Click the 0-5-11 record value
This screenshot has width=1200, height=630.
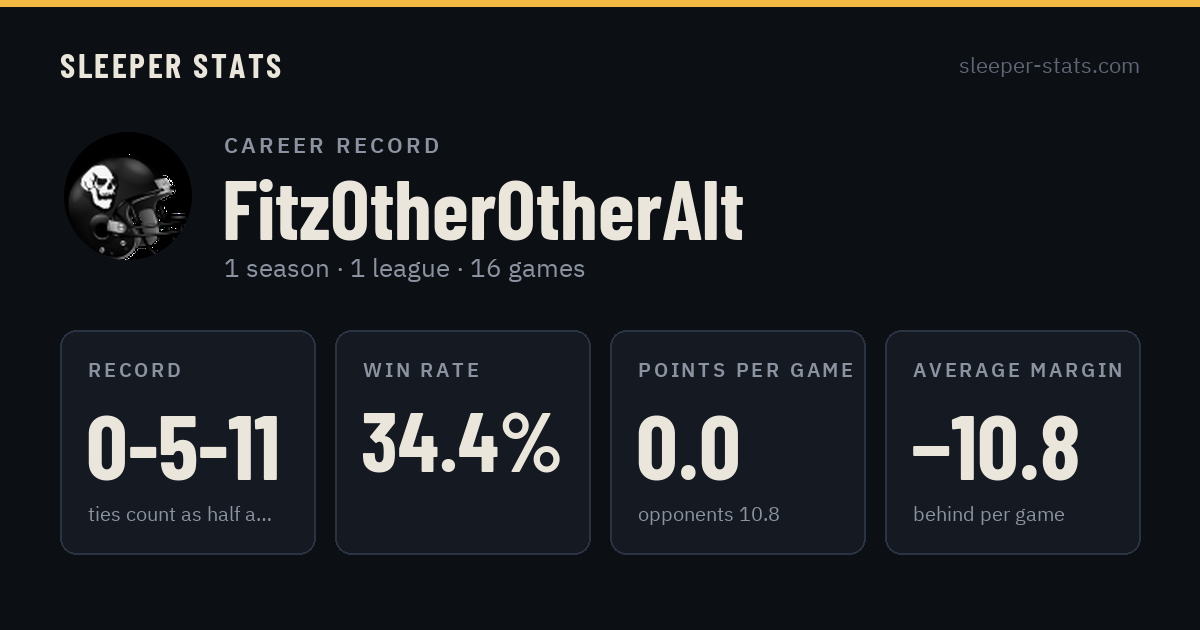click(184, 449)
